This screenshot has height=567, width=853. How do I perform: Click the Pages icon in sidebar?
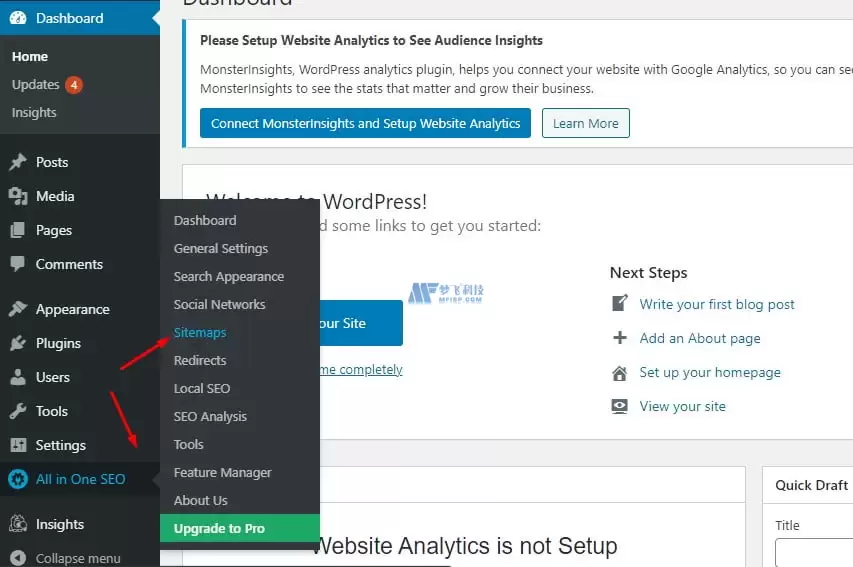pos(18,230)
